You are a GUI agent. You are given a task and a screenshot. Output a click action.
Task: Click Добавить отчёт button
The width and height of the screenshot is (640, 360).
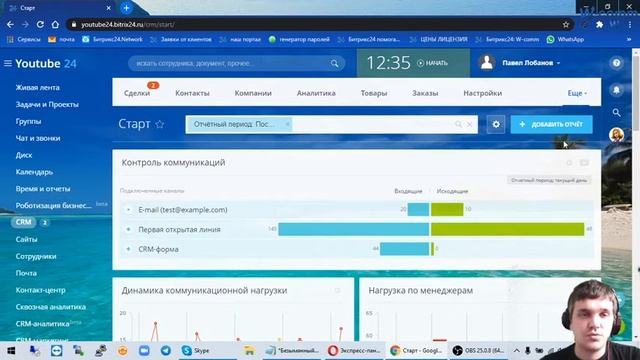[x=551, y=124]
